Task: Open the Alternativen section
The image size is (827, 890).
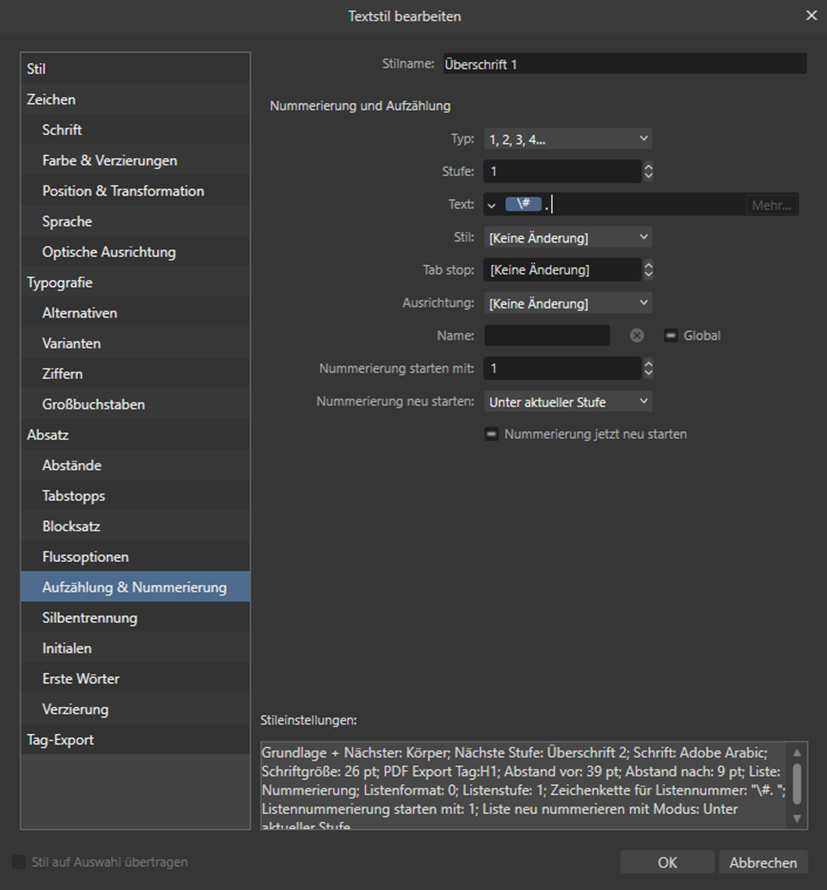Action: 136,313
